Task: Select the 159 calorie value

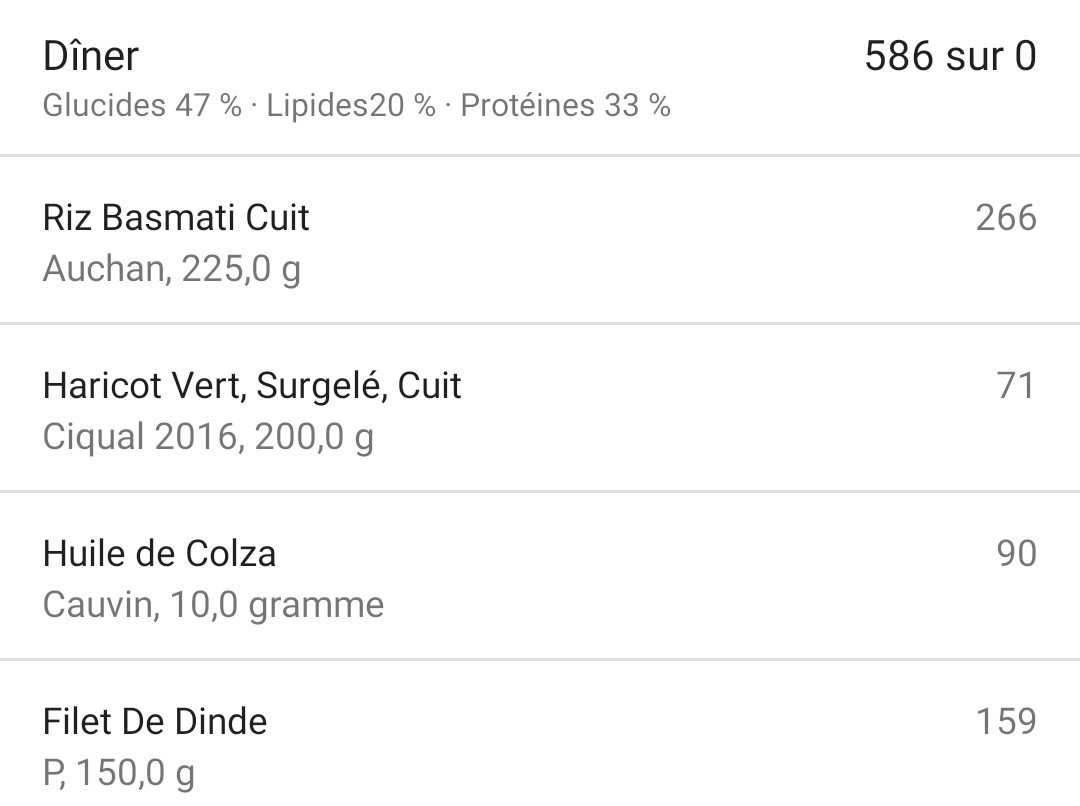Action: tap(1005, 722)
